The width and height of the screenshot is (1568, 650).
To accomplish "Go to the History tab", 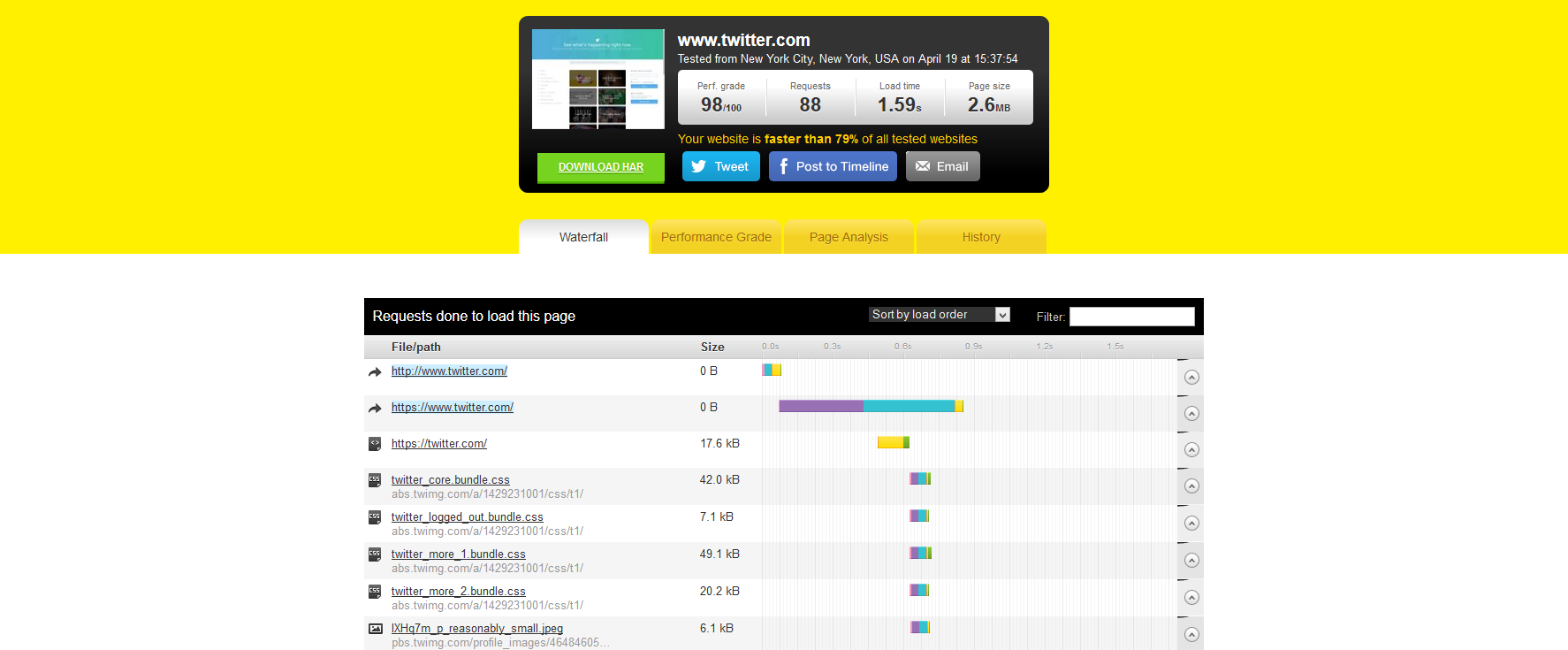I will click(x=981, y=237).
